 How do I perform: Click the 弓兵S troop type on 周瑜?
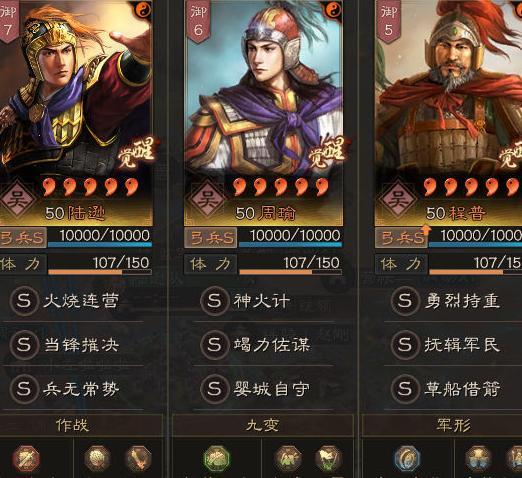211,238
